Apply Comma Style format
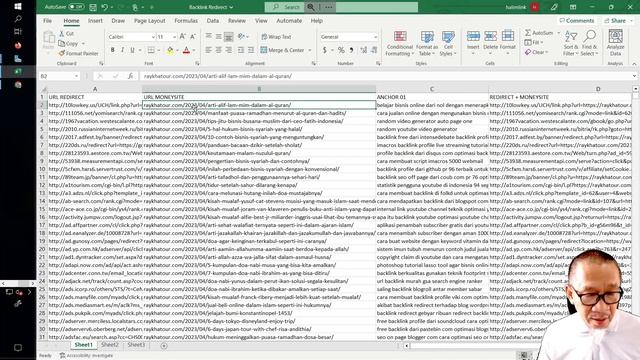 point(351,50)
